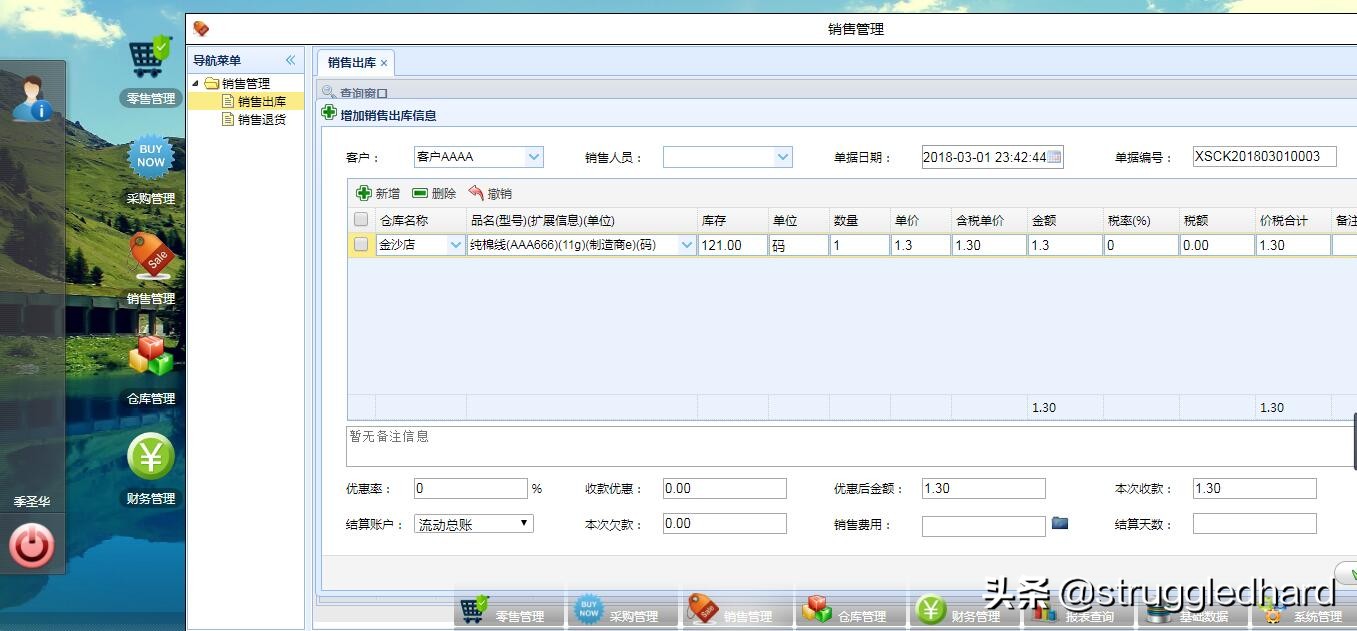Open the calendar picker beside 单据日期
The height and width of the screenshot is (631, 1357).
click(1053, 156)
